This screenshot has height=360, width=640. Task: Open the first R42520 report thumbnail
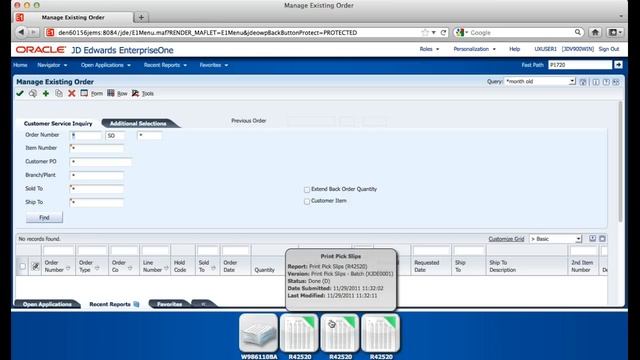(299, 333)
